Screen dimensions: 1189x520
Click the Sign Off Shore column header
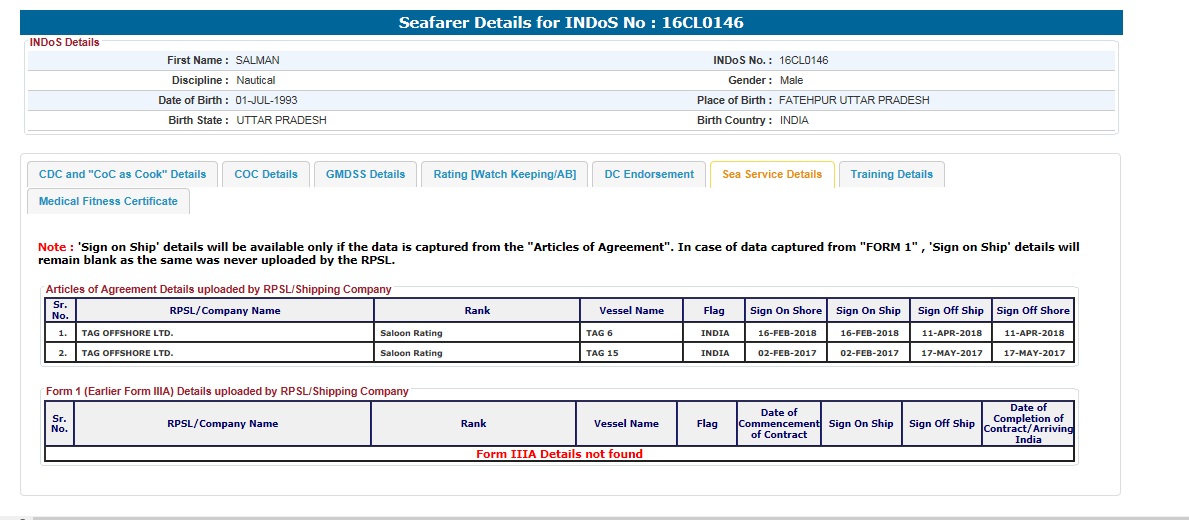[x=1033, y=311]
